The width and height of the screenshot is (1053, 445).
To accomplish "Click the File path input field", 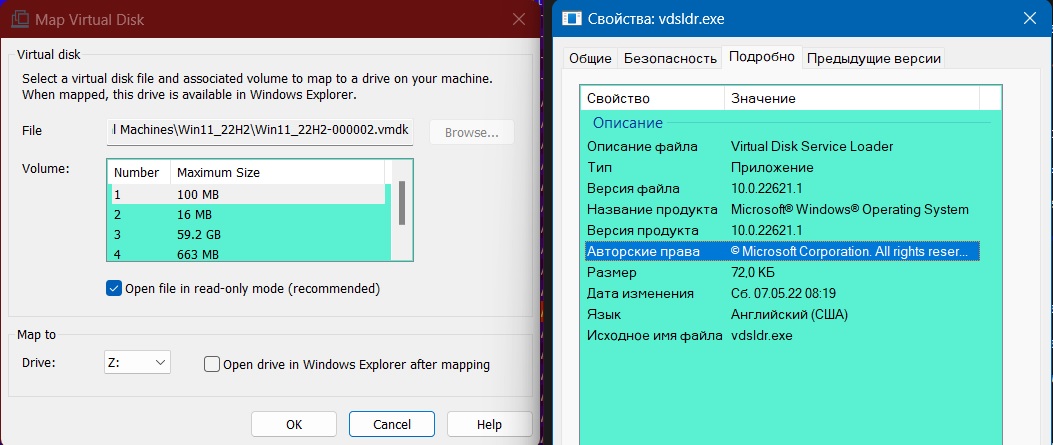I will click(260, 132).
